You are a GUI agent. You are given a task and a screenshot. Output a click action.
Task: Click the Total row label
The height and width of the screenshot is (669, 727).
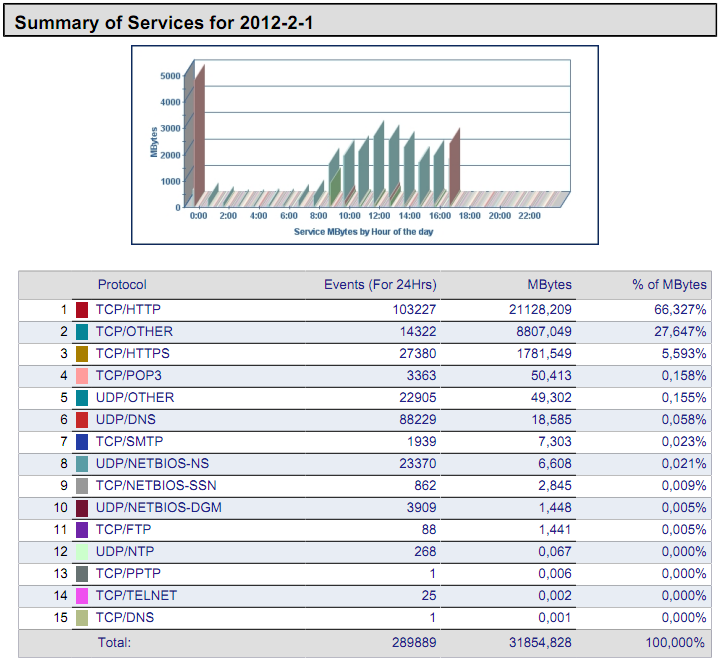(x=113, y=643)
